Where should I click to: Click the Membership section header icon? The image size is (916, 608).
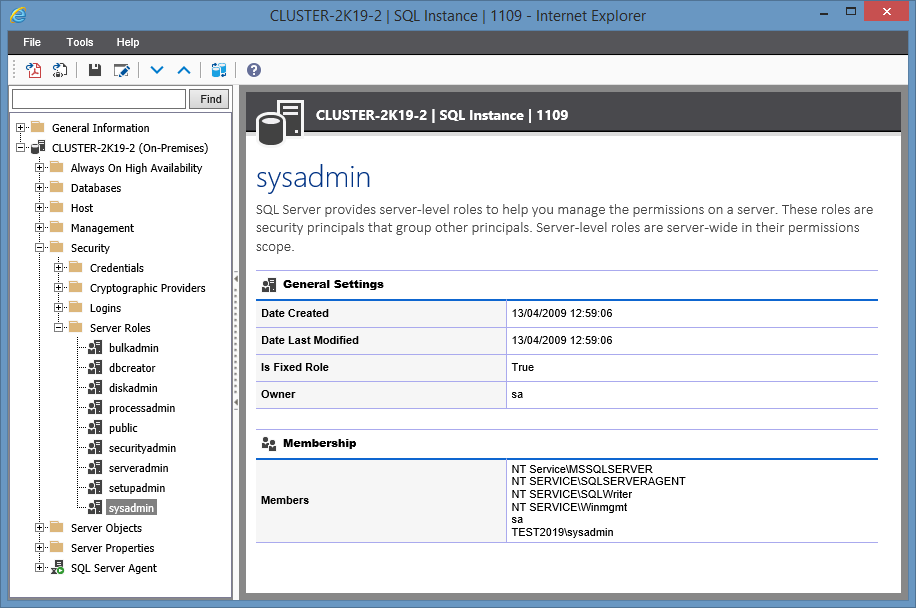268,443
